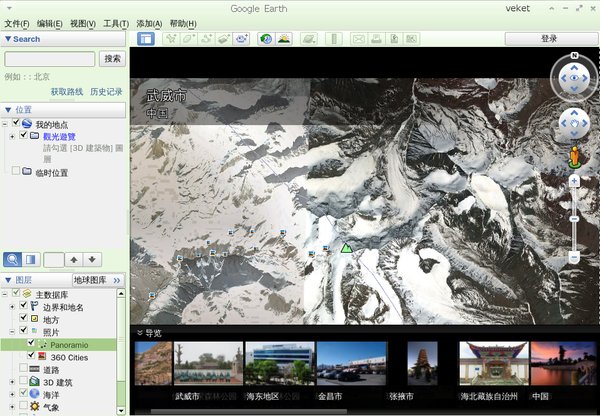Click the magnifier search icon in Places panel

(13, 259)
